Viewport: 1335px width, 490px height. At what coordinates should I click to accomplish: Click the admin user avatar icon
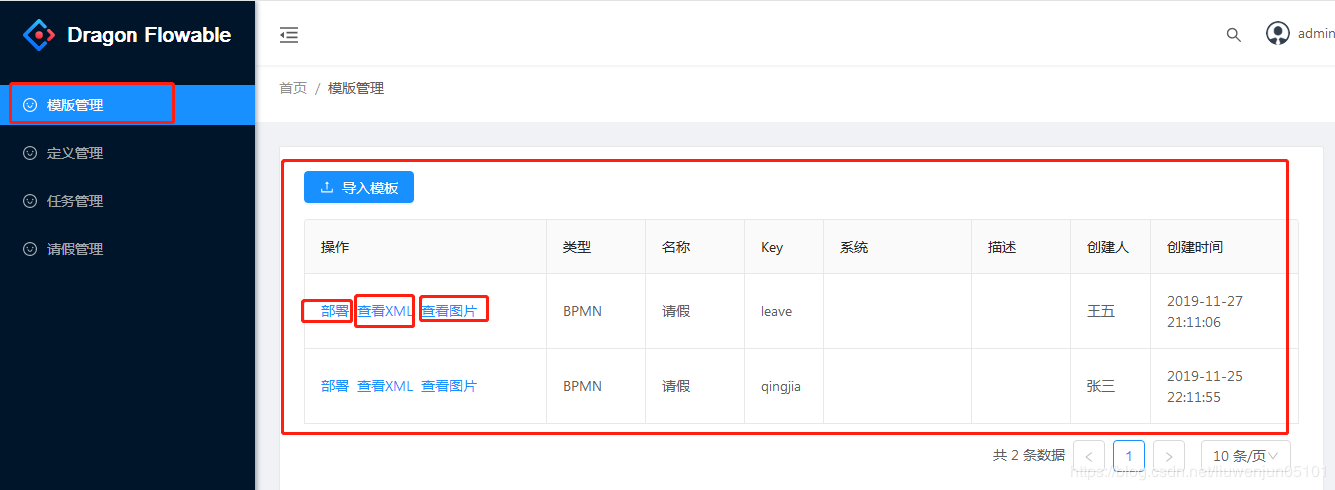tap(1278, 33)
